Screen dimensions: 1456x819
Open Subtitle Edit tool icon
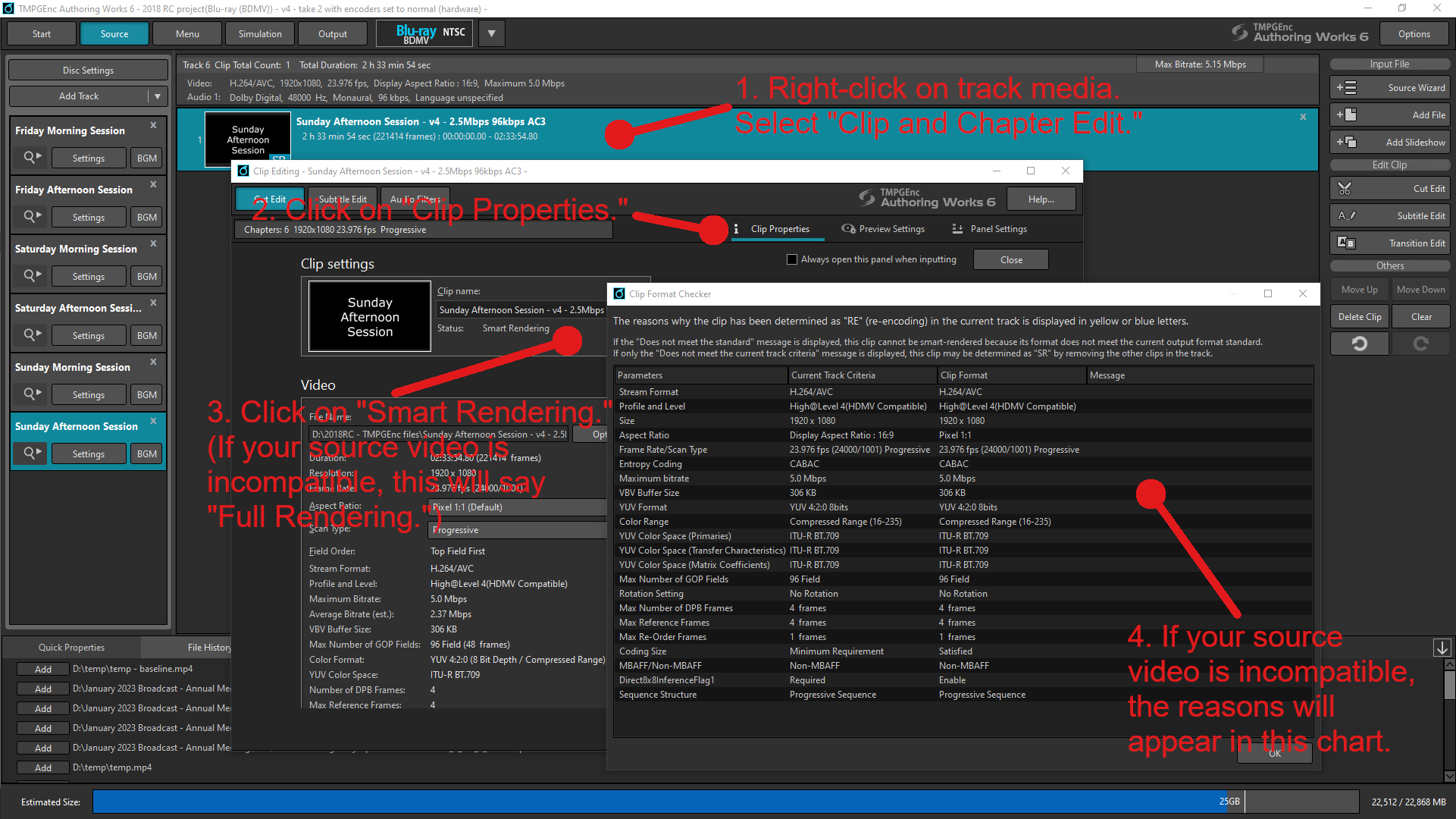tap(1347, 216)
